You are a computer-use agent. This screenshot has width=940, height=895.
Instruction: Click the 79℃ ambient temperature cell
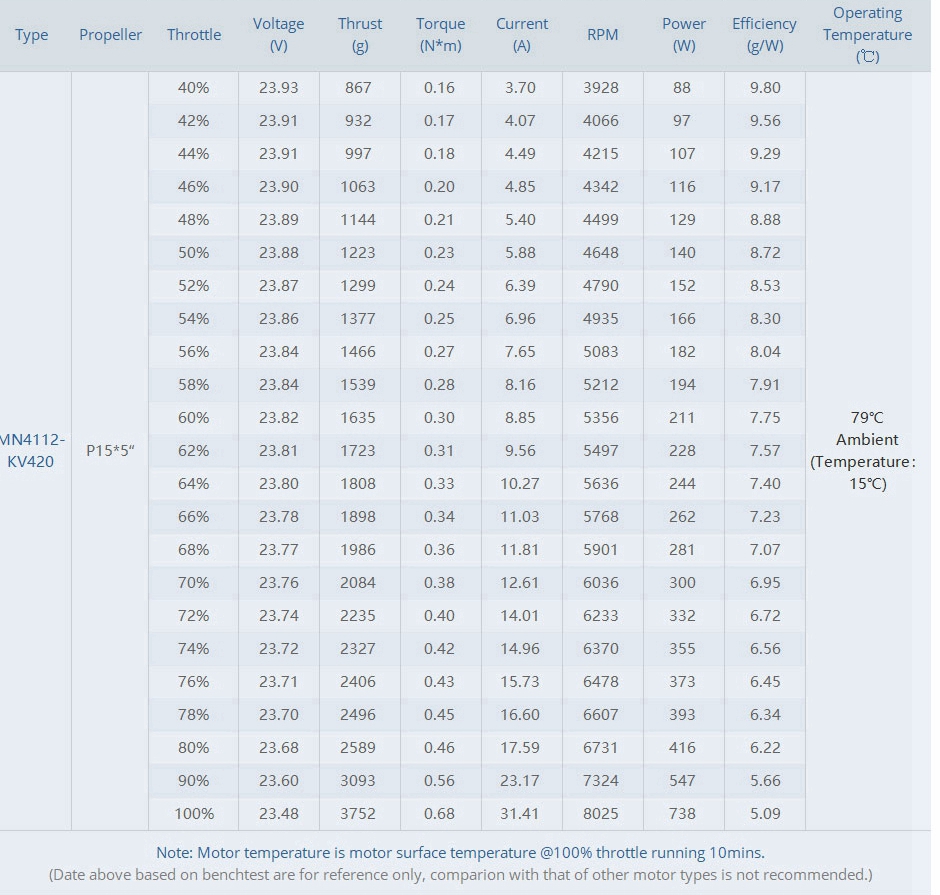867,450
